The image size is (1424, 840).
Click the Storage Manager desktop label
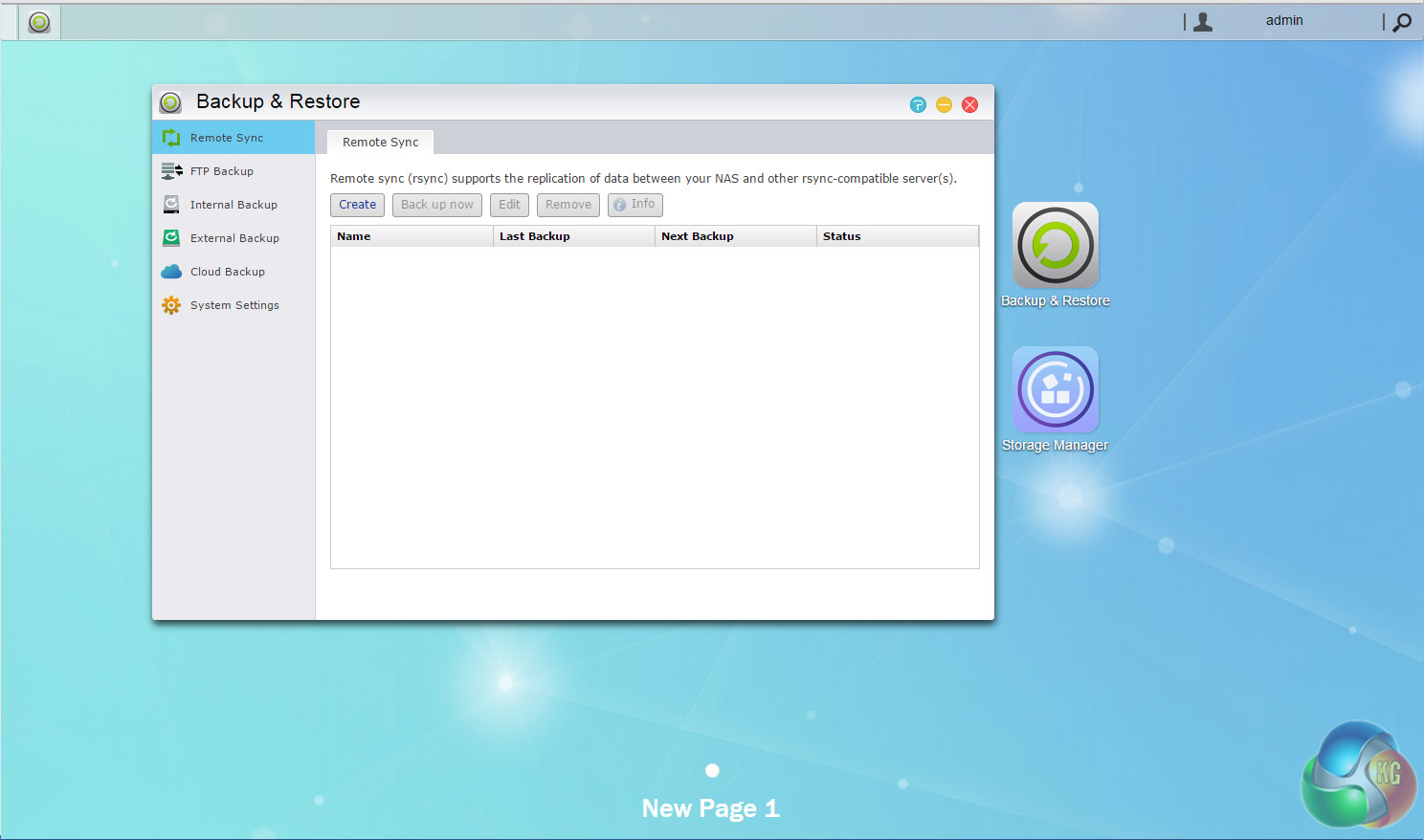tap(1055, 445)
